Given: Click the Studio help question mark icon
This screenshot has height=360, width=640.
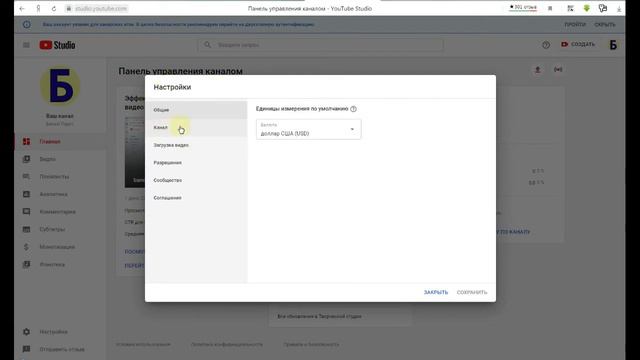Looking at the screenshot, I should click(546, 45).
